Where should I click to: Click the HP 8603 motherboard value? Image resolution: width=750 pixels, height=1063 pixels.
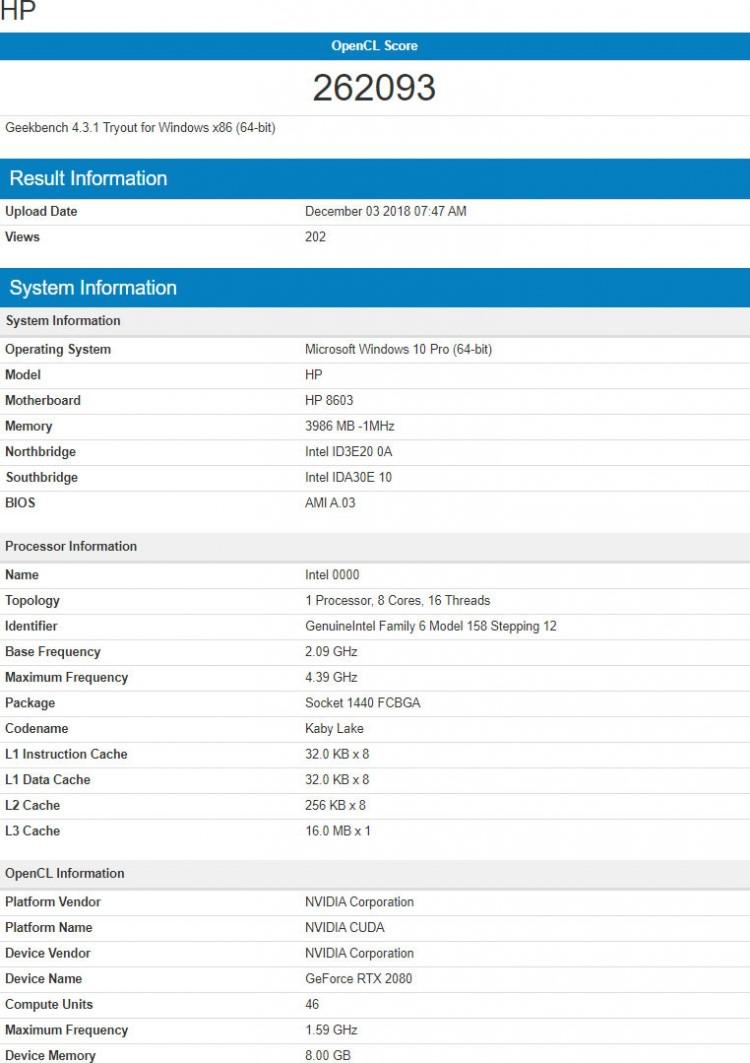(329, 400)
